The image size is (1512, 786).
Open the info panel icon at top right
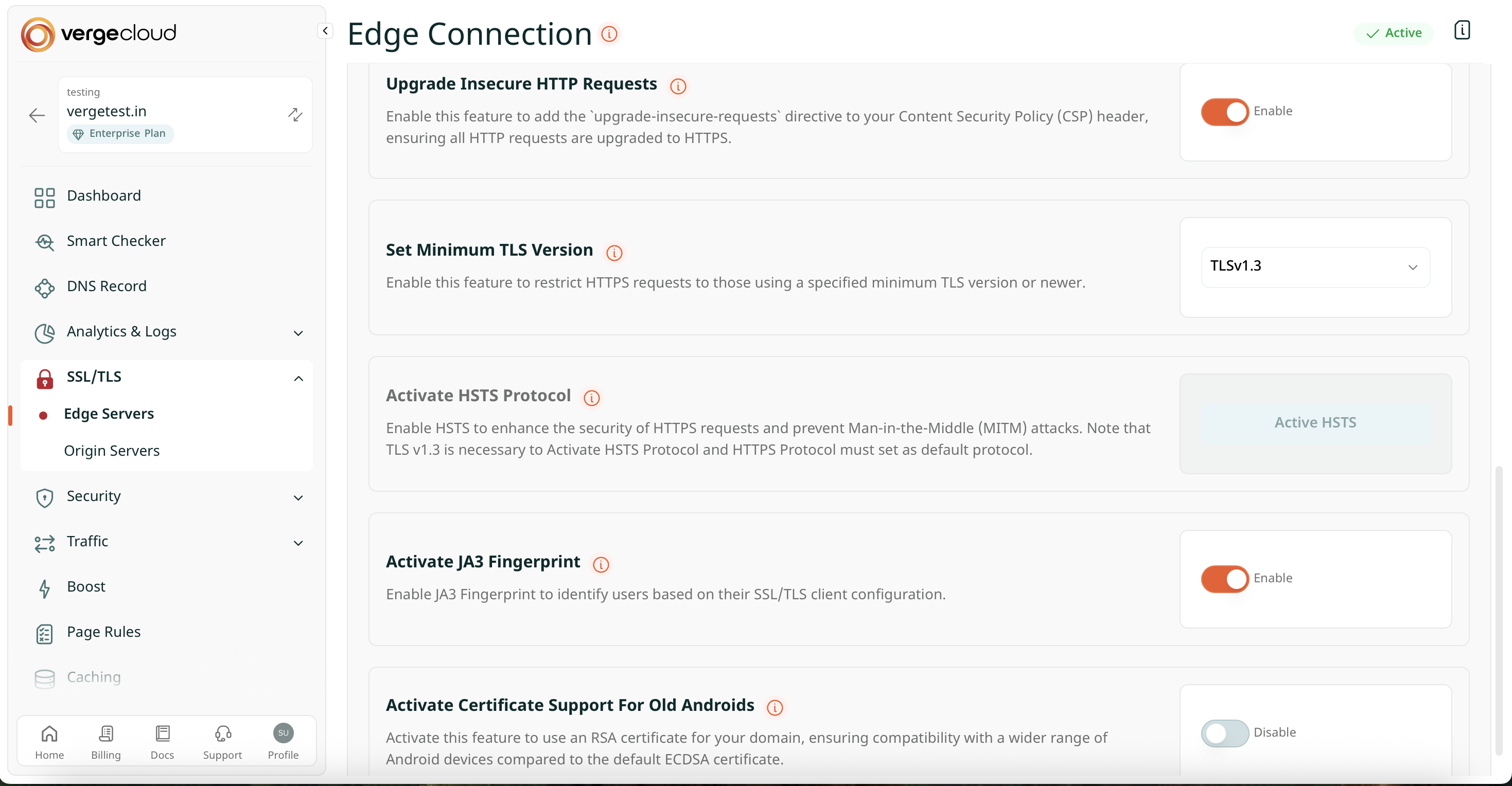tap(1462, 30)
